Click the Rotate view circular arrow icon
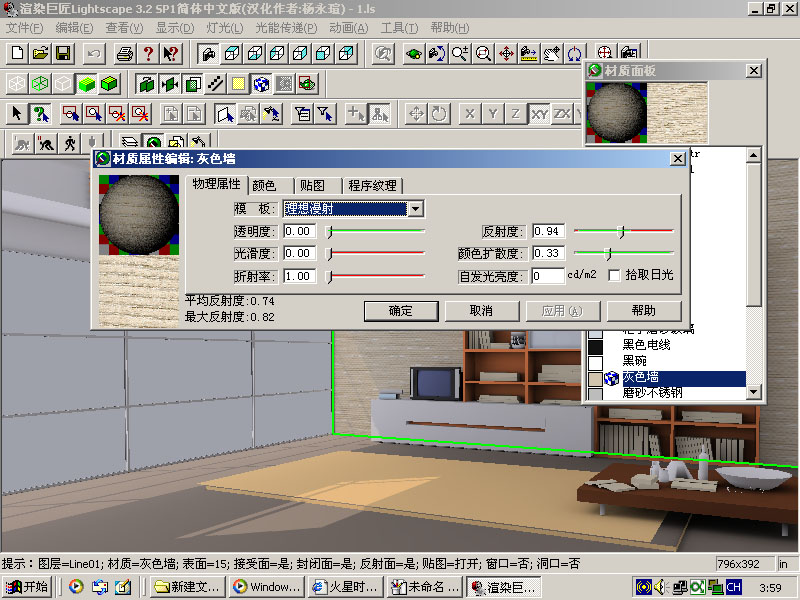 (x=574, y=53)
